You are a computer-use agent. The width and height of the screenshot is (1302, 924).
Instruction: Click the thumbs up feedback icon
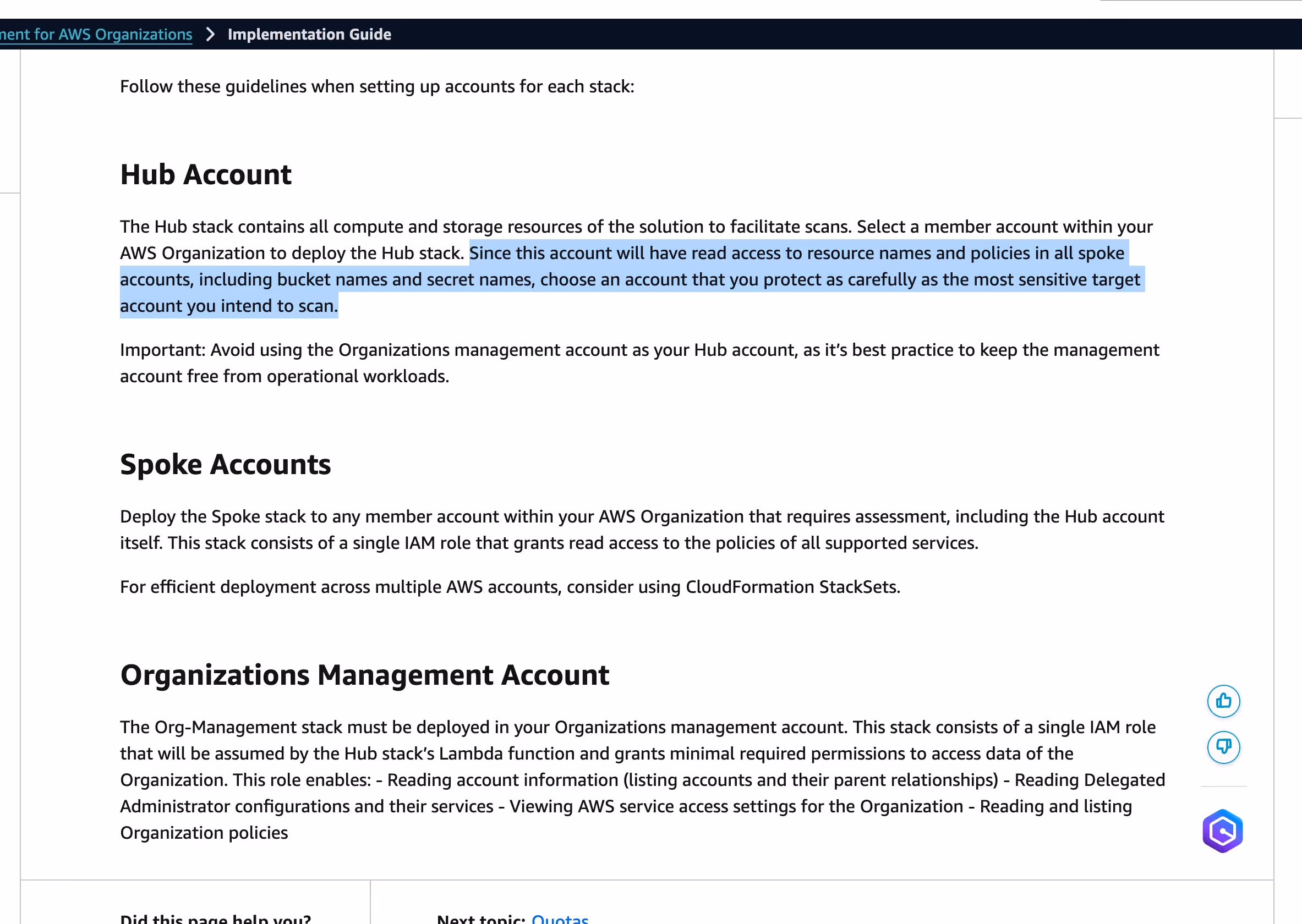[x=1223, y=700]
